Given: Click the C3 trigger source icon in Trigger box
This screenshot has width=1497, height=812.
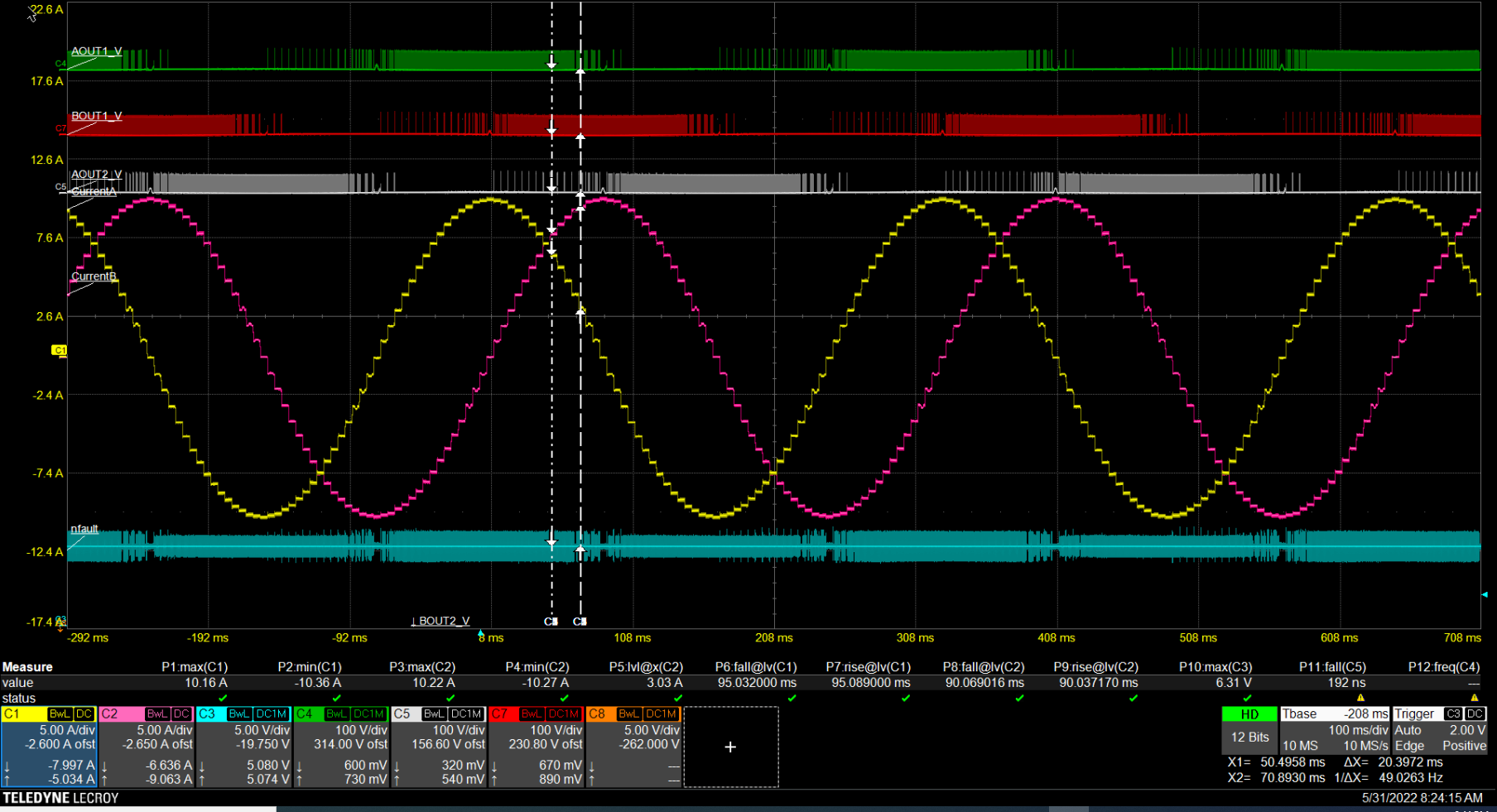Looking at the screenshot, I should click(1452, 714).
